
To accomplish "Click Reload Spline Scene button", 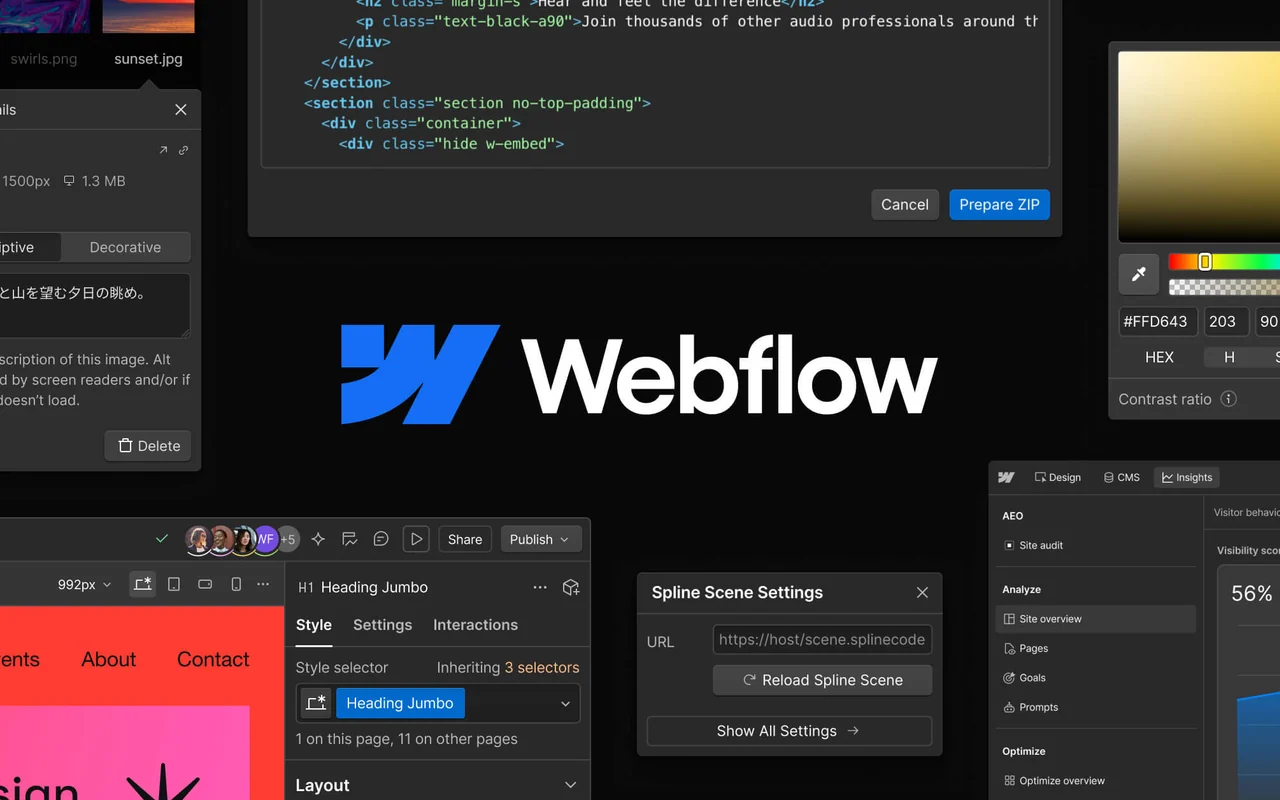I will pyautogui.click(x=822, y=680).
